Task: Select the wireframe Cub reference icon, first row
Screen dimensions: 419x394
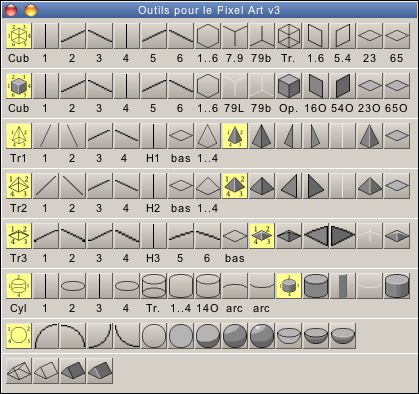Action: click(x=19, y=36)
